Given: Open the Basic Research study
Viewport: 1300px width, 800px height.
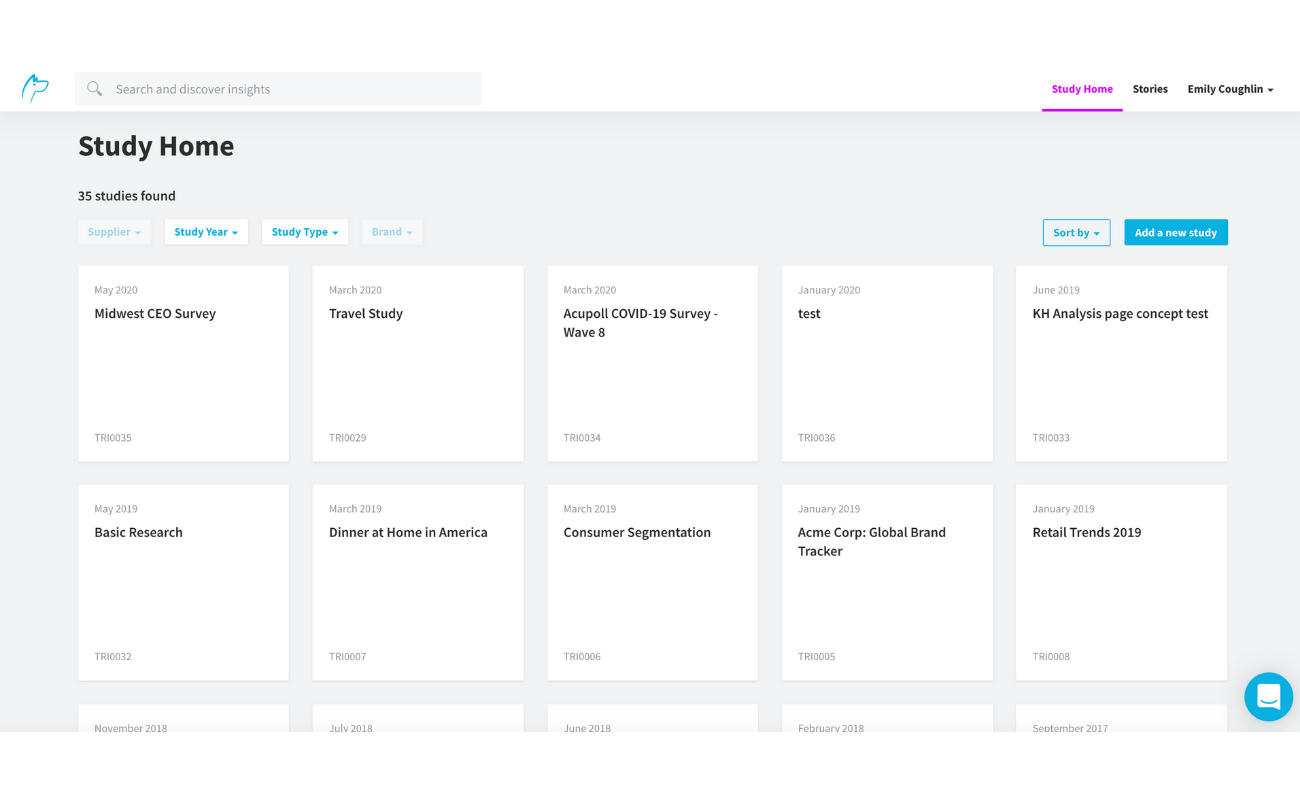Looking at the screenshot, I should point(184,583).
